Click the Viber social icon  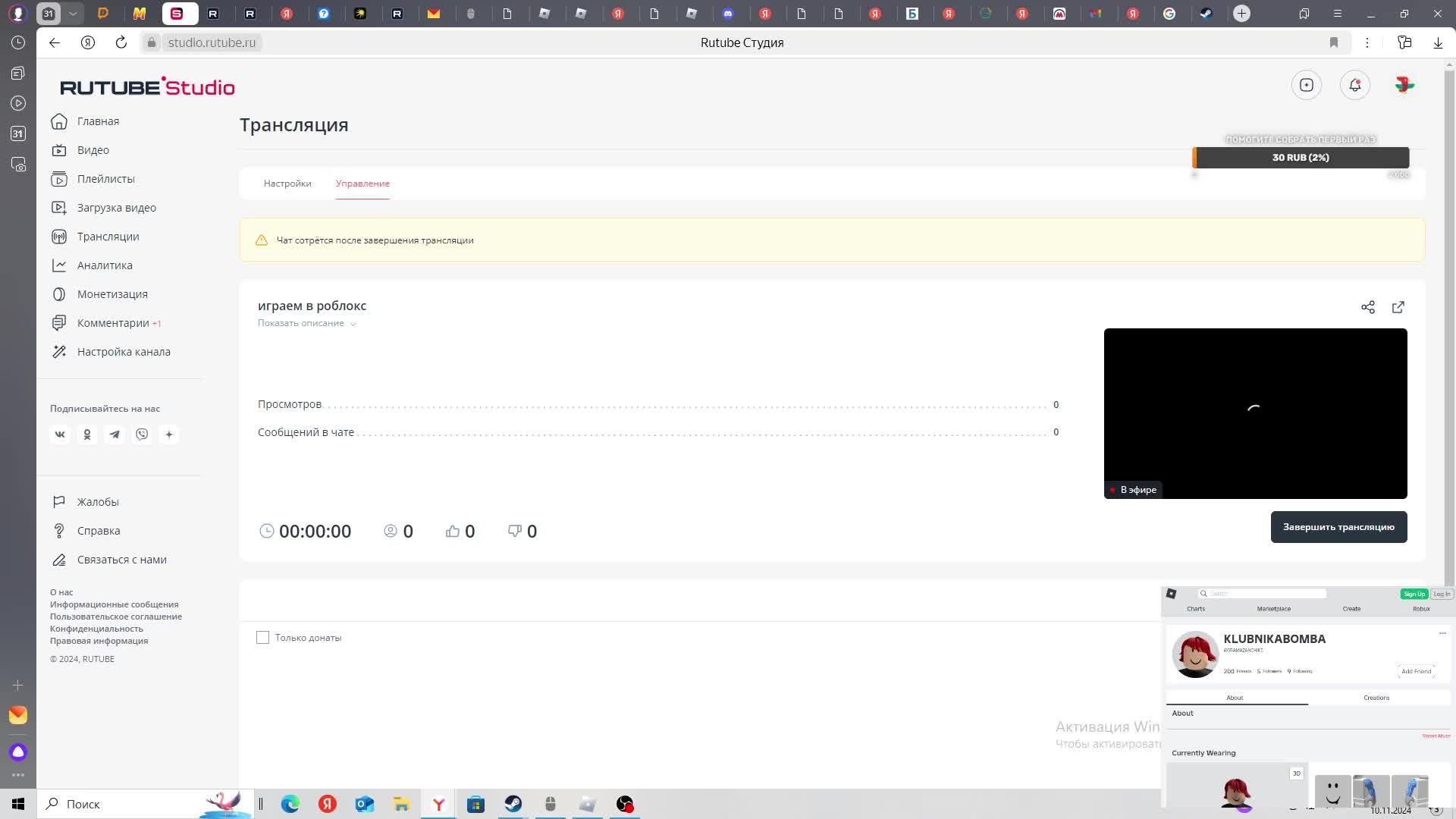coord(142,435)
